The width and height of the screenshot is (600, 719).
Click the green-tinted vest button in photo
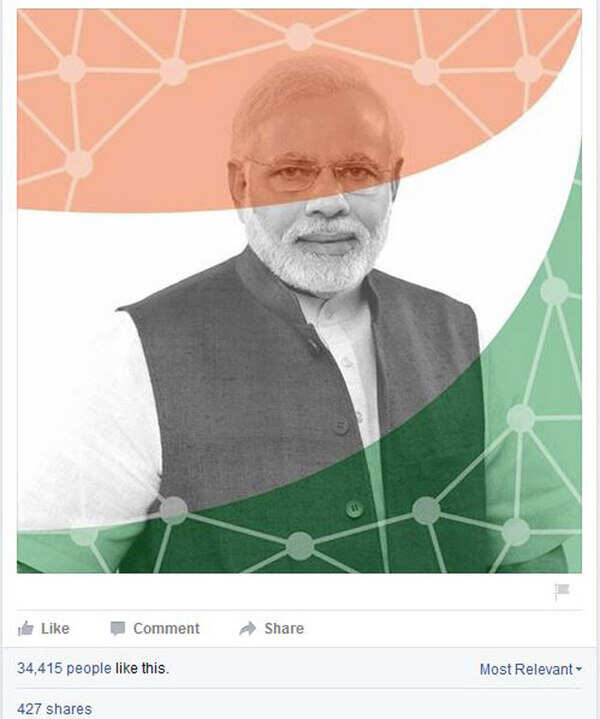click(354, 509)
